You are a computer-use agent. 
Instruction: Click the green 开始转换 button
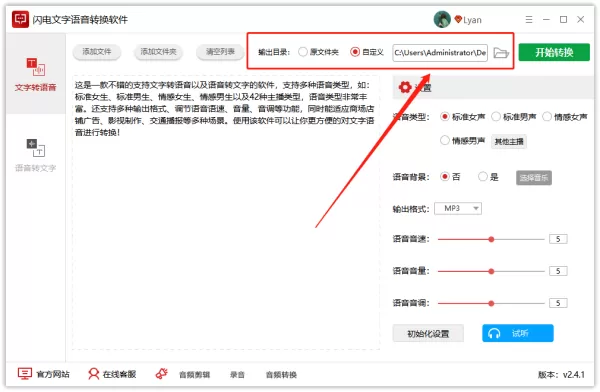coord(554,52)
